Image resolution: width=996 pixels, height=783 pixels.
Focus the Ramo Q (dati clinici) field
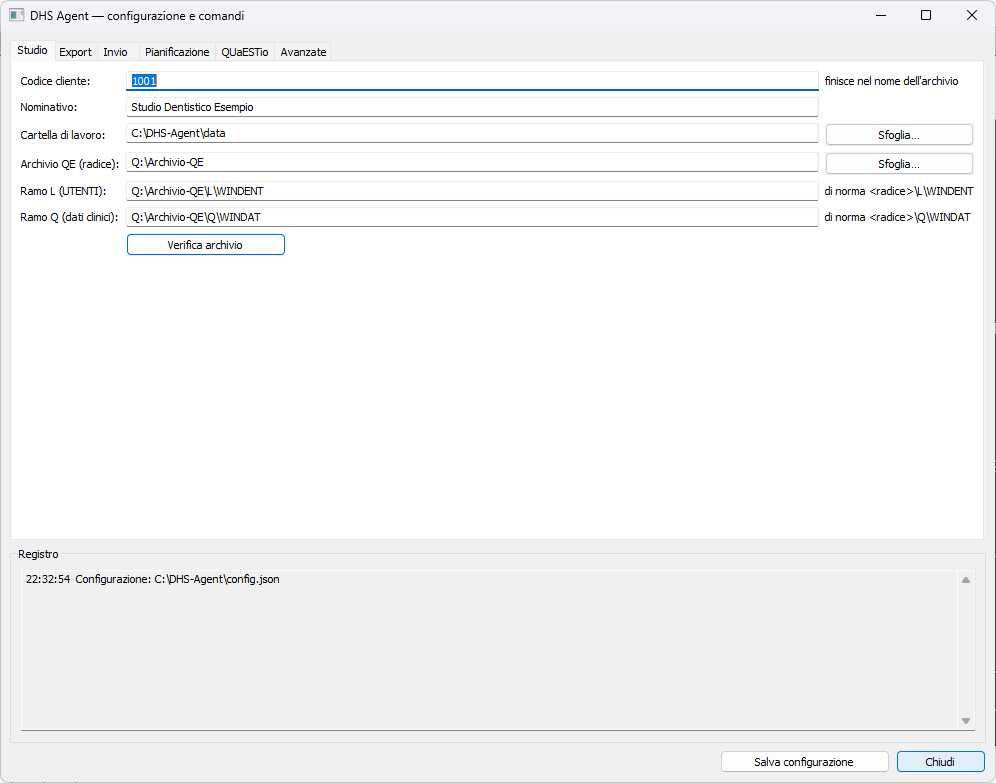coord(472,217)
